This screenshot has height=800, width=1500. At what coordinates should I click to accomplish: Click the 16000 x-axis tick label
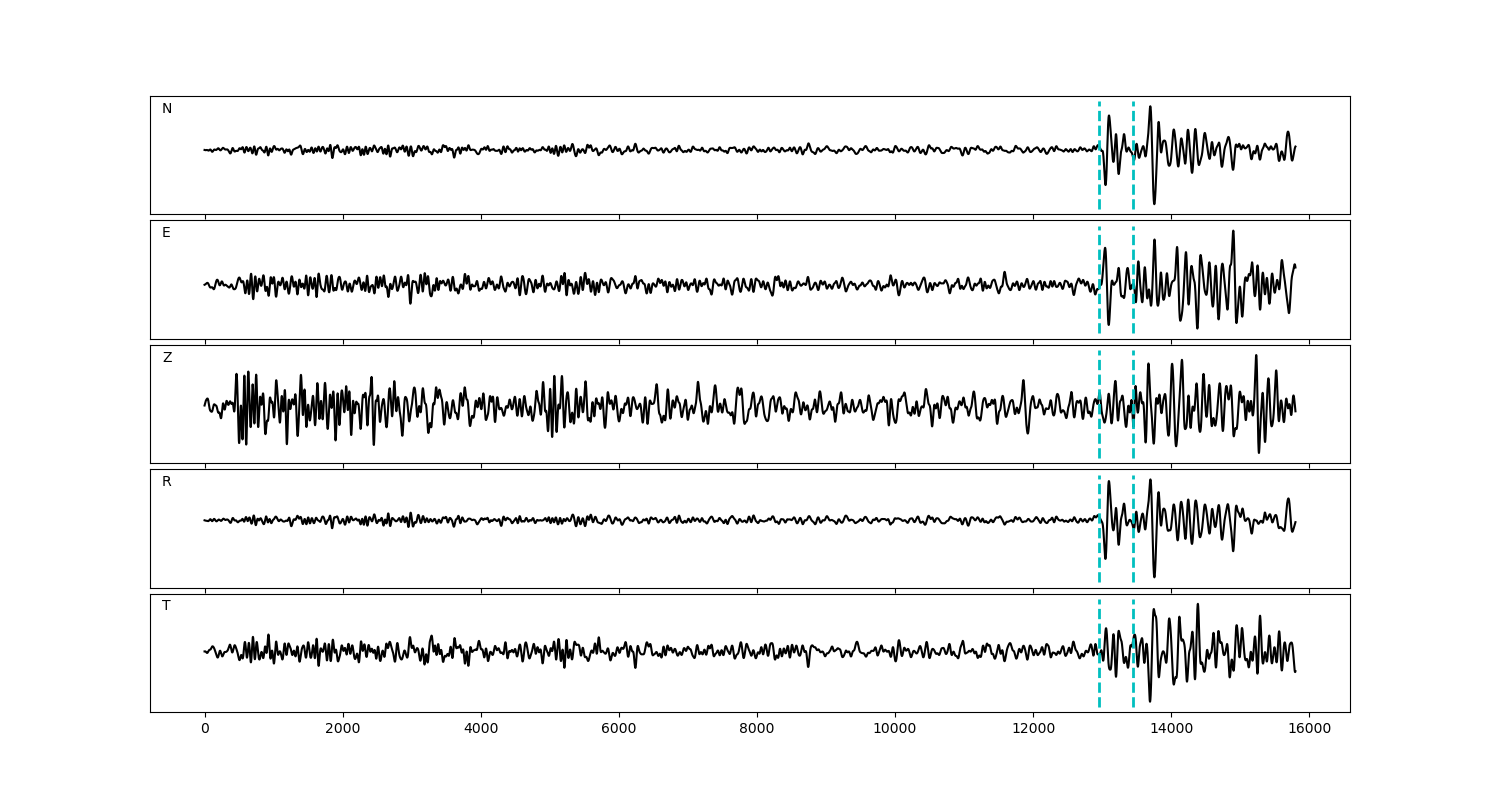tap(1309, 730)
